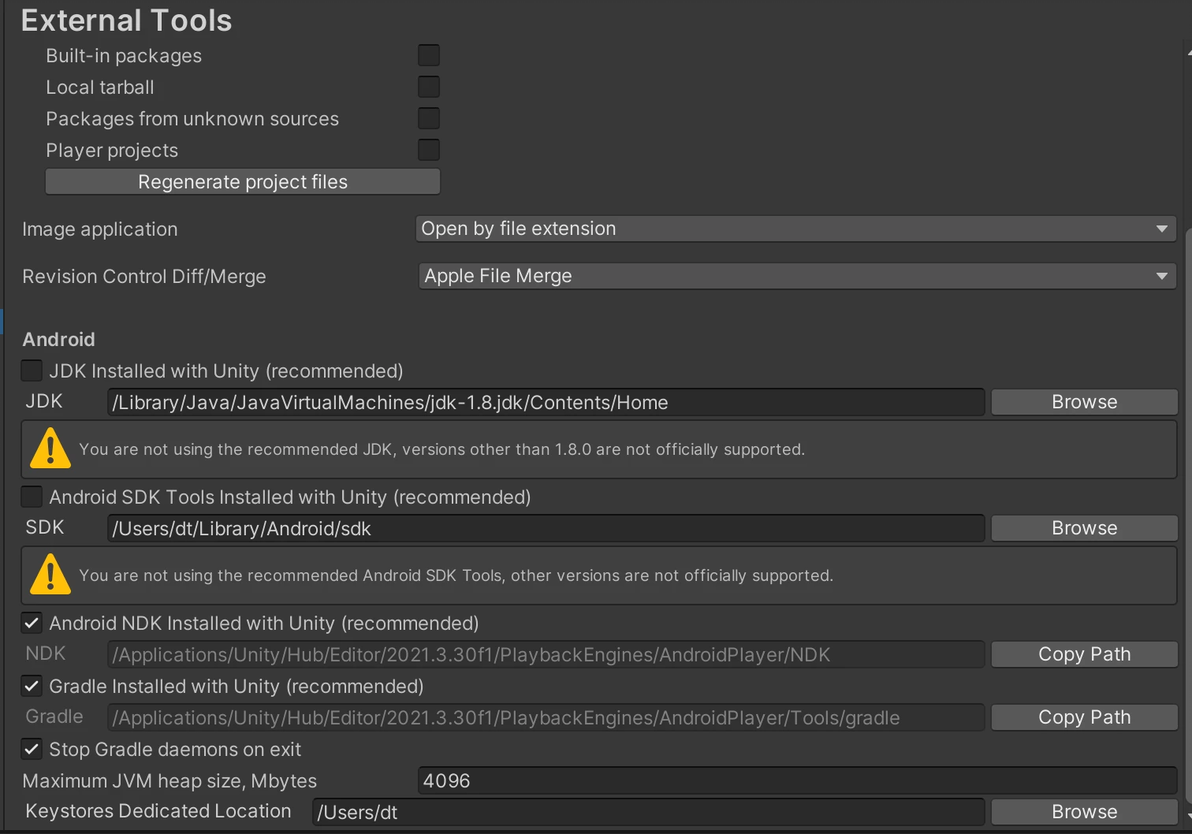Click the JDK warning triangle icon

pyautogui.click(x=50, y=449)
